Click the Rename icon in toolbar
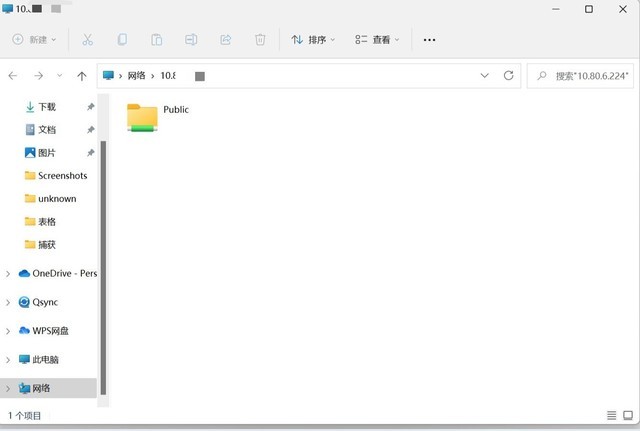The width and height of the screenshot is (640, 431). coord(191,40)
